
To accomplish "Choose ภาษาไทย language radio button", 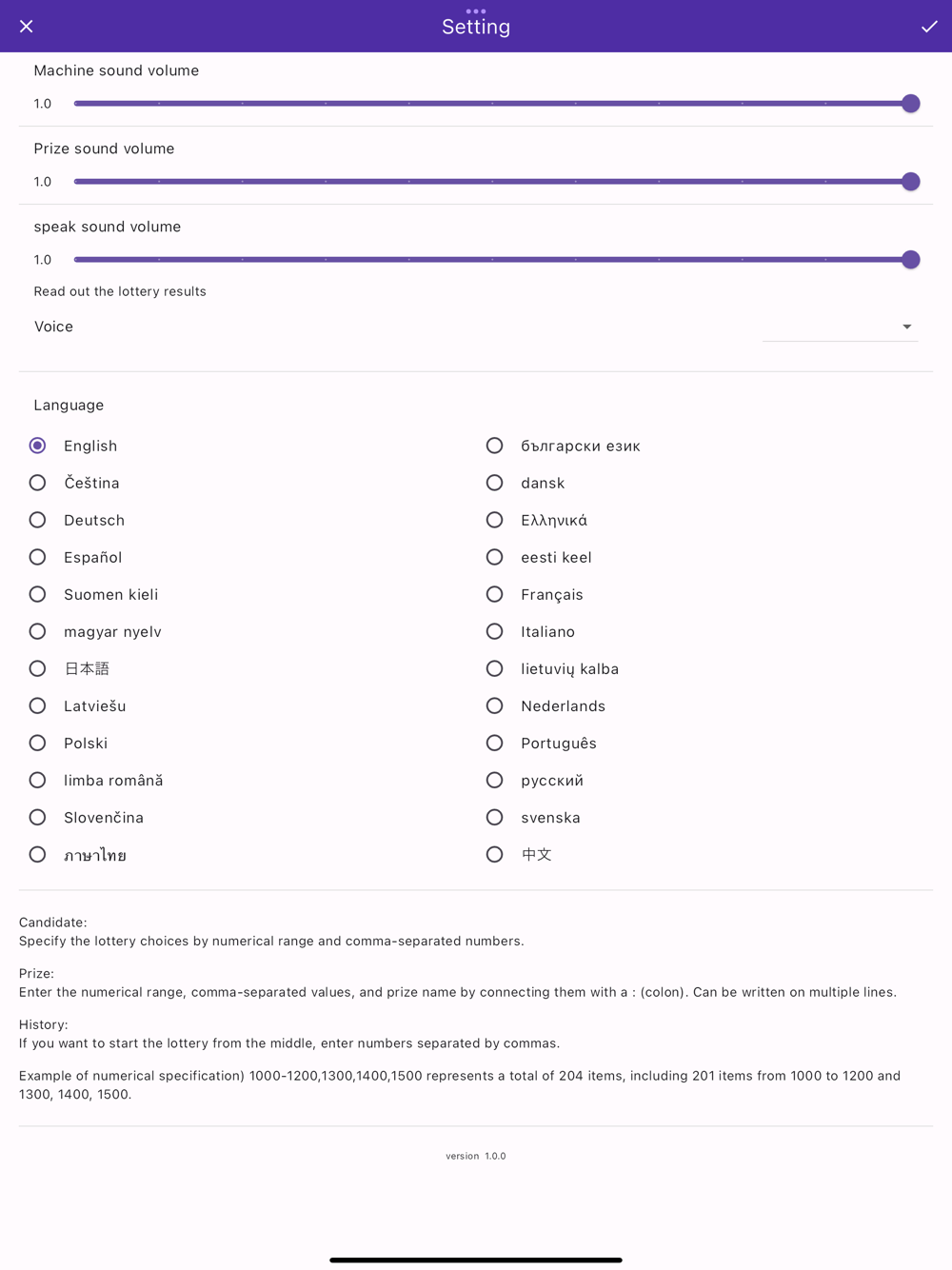I will pyautogui.click(x=38, y=854).
